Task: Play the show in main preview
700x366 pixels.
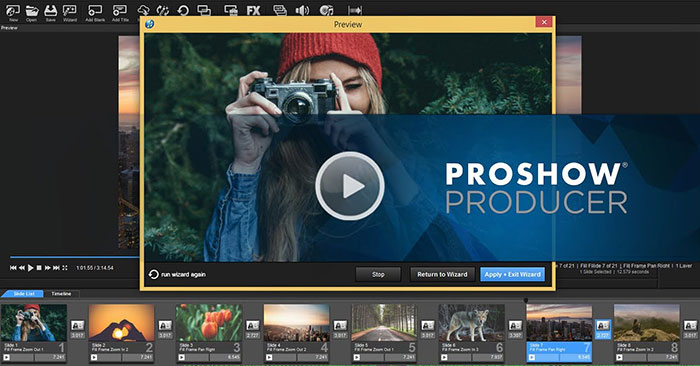Action: pos(30,268)
